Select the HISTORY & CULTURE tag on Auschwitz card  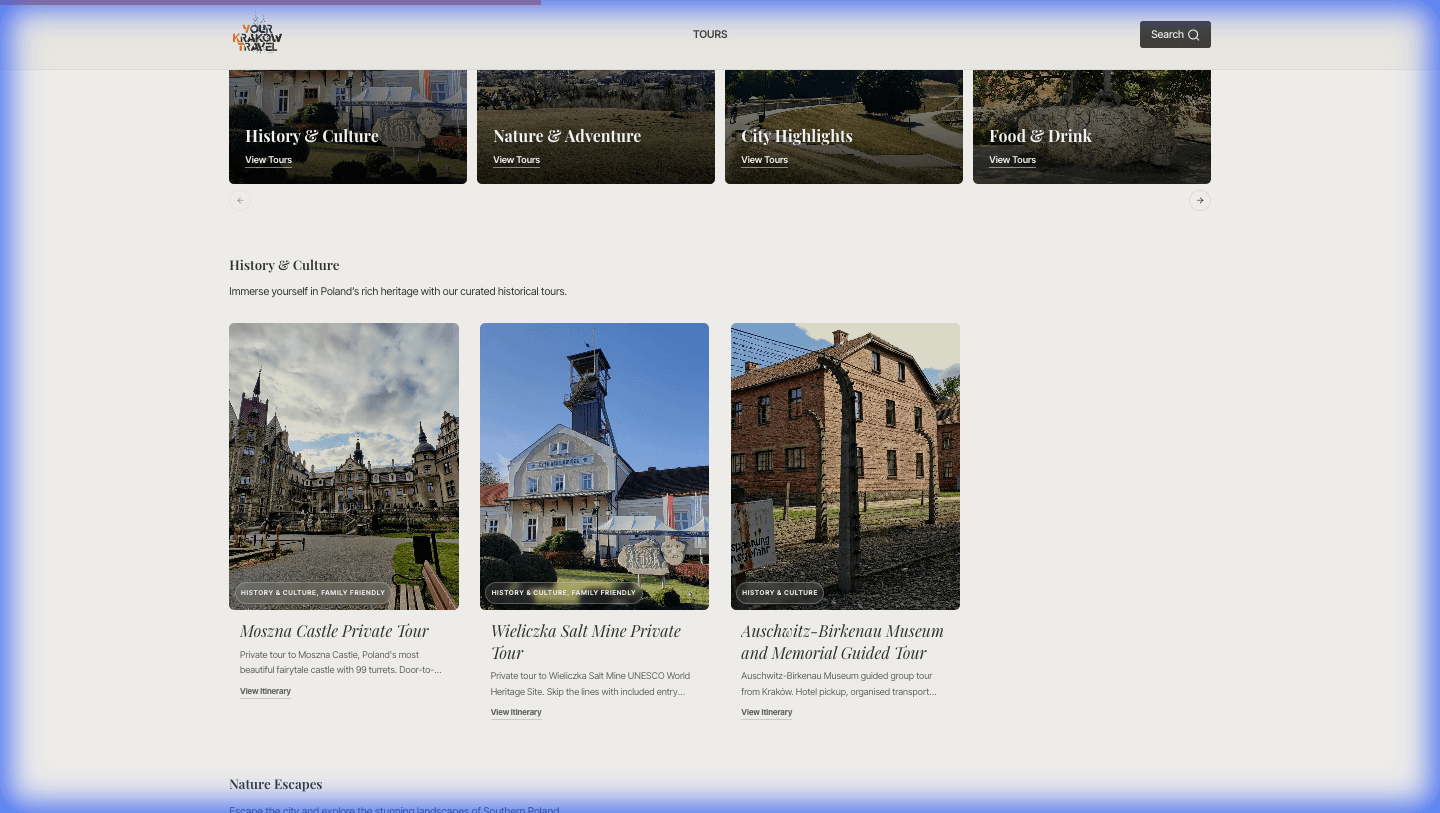click(779, 592)
